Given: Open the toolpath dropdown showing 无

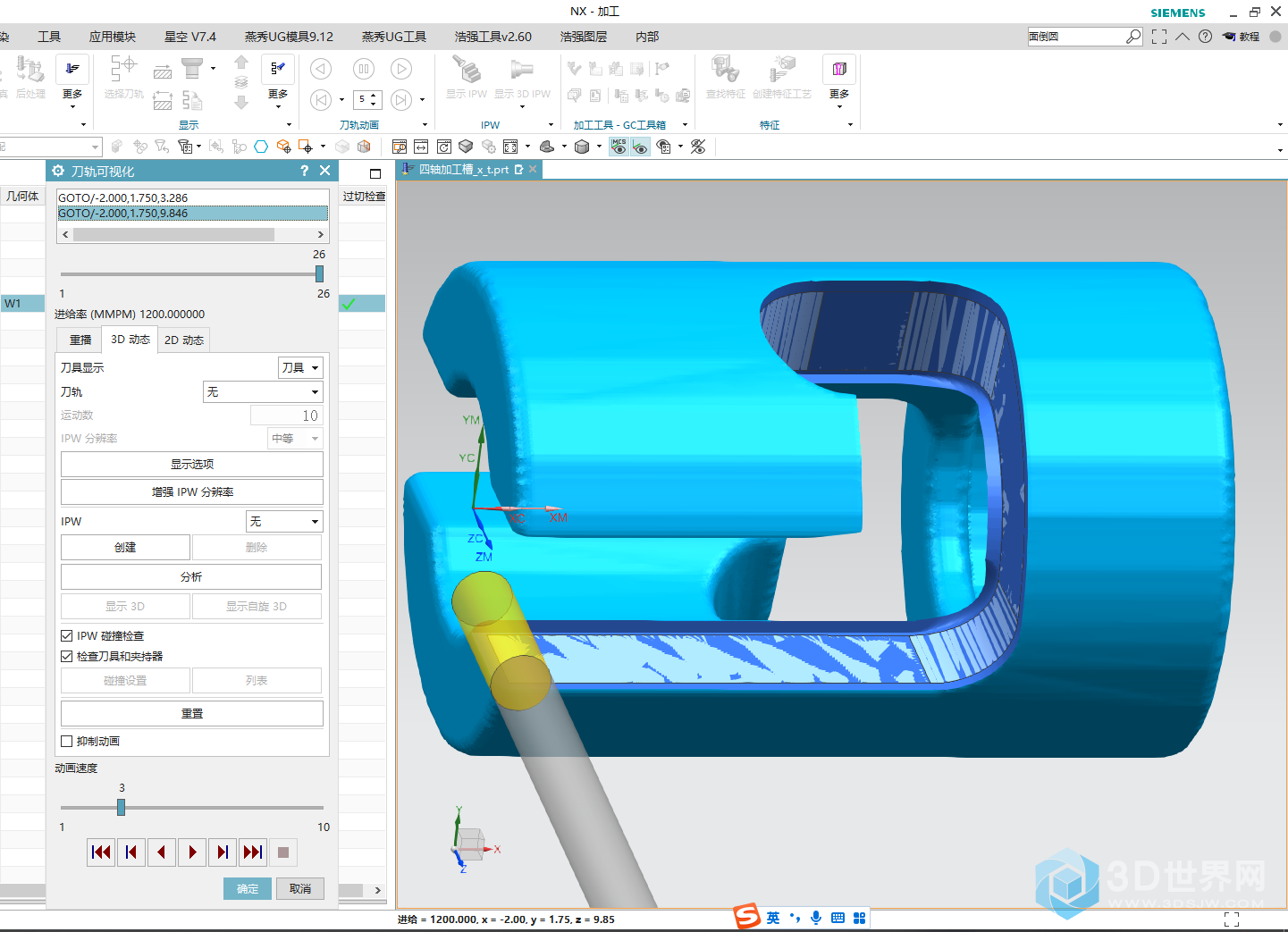Looking at the screenshot, I should [x=263, y=391].
